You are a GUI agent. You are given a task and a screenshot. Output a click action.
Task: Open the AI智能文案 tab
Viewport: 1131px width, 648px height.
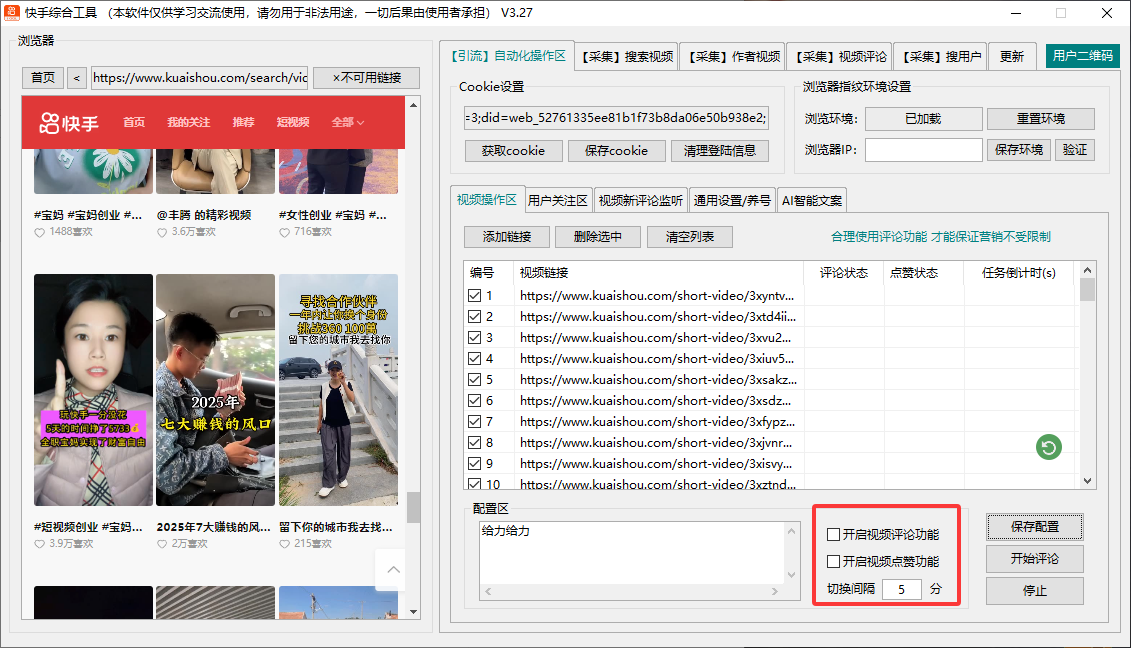click(812, 200)
